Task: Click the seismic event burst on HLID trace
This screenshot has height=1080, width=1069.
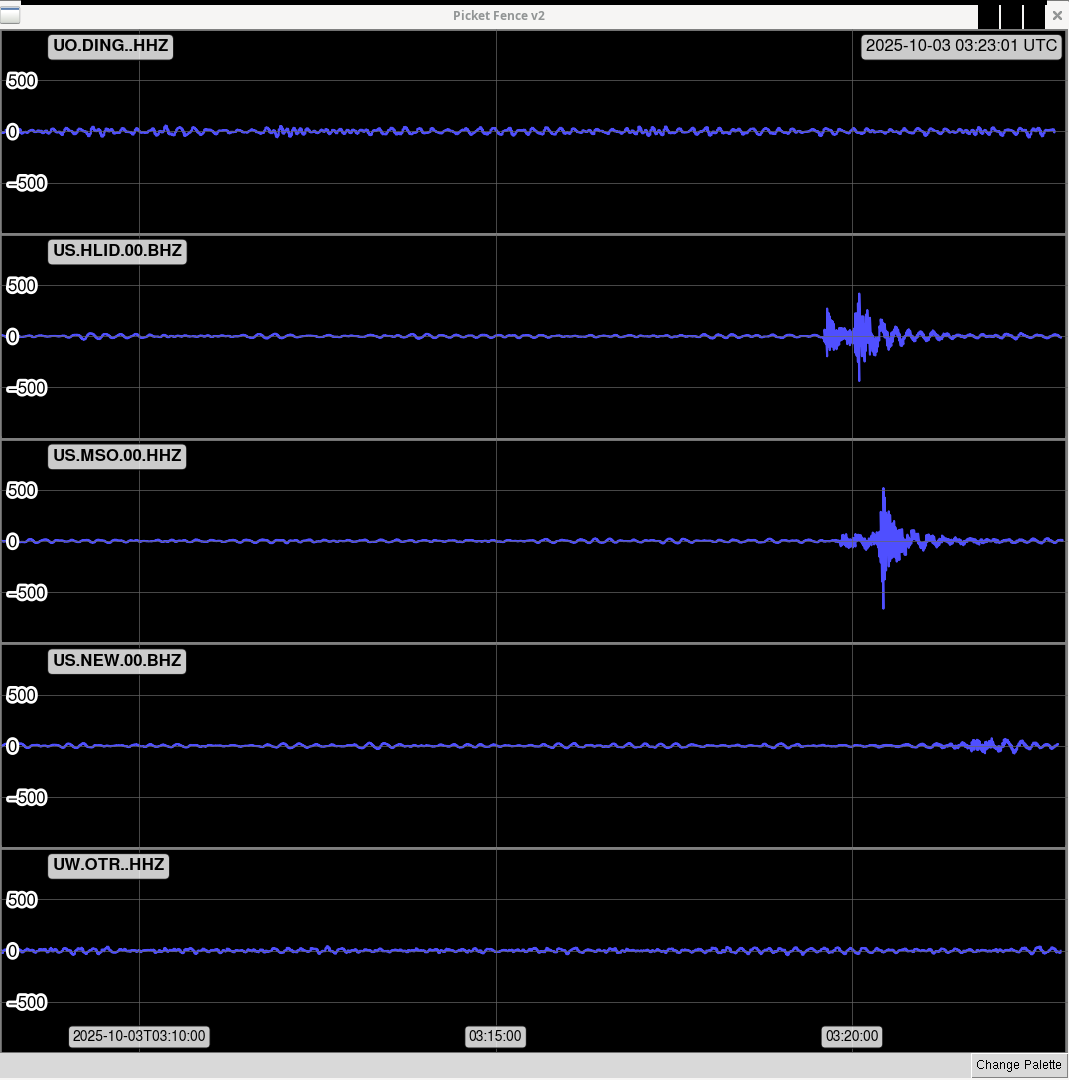Action: [x=858, y=336]
